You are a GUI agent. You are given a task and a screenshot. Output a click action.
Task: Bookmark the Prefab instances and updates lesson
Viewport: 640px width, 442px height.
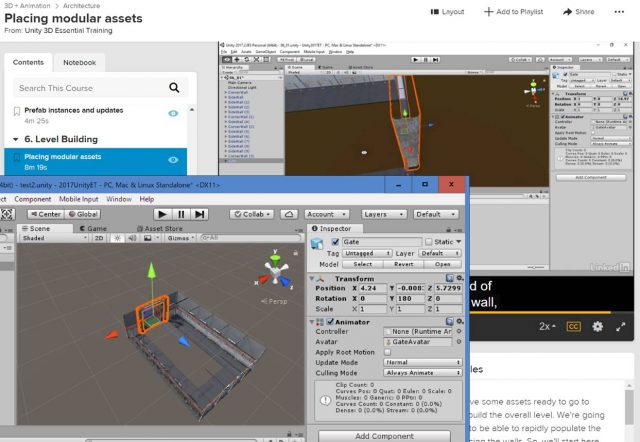click(x=17, y=111)
